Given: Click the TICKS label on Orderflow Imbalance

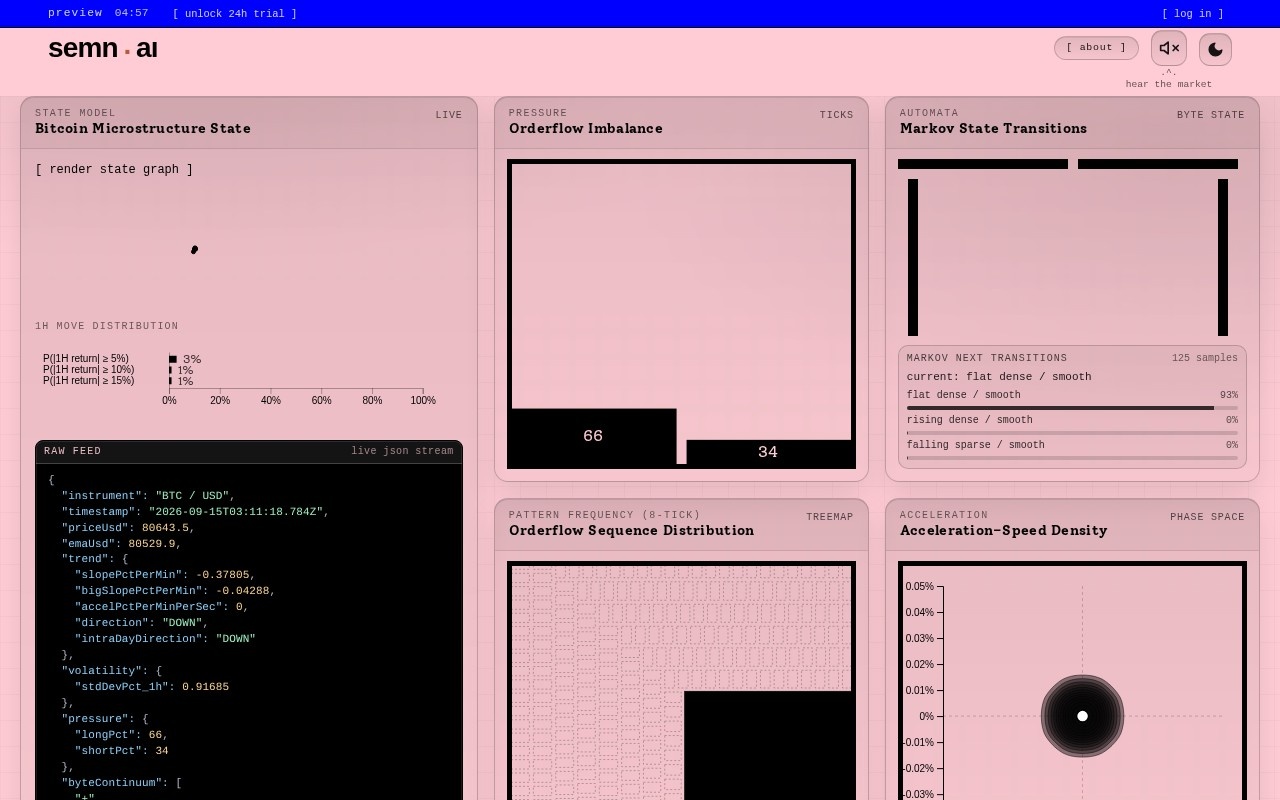Looking at the screenshot, I should coord(837,115).
